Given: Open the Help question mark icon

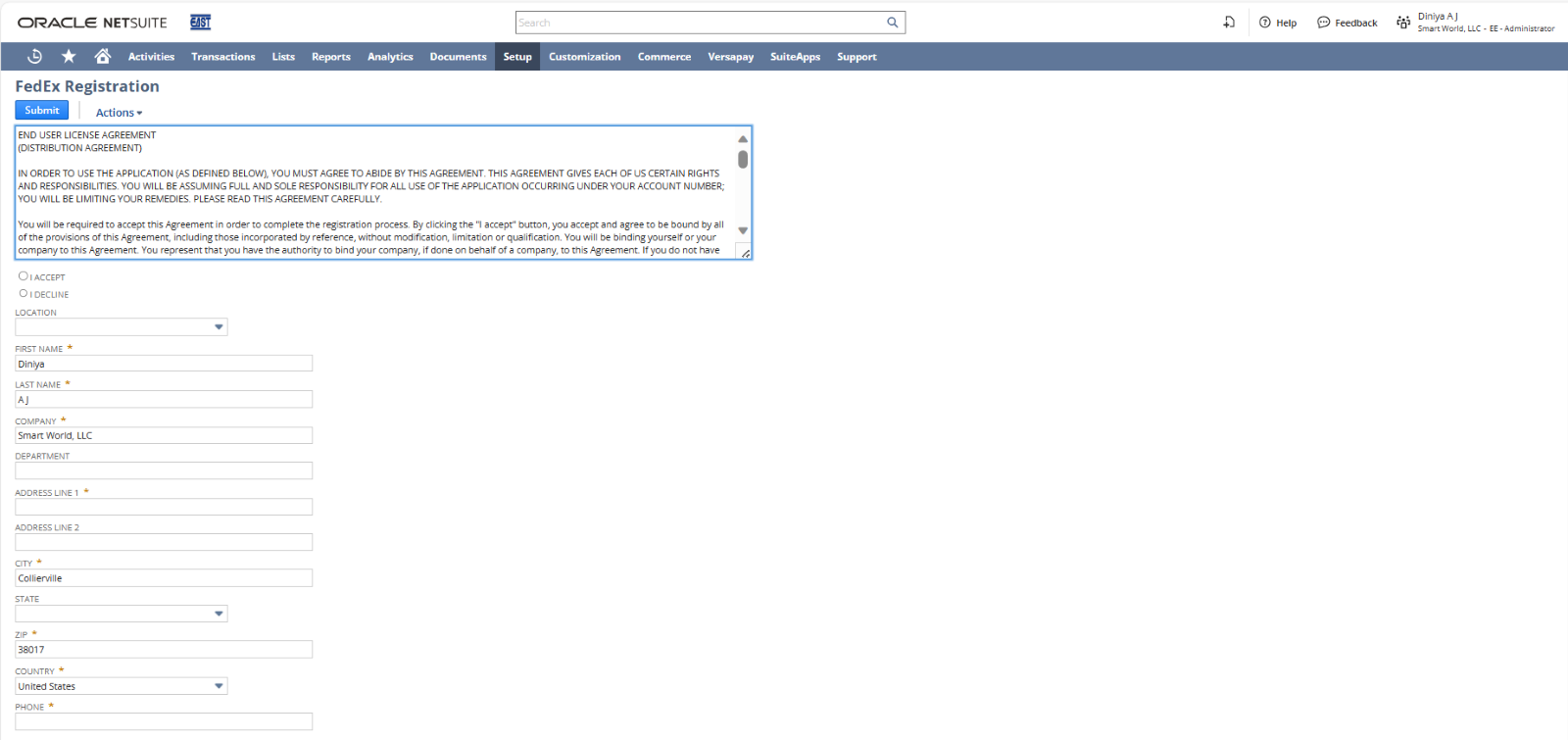Looking at the screenshot, I should pos(1264,23).
